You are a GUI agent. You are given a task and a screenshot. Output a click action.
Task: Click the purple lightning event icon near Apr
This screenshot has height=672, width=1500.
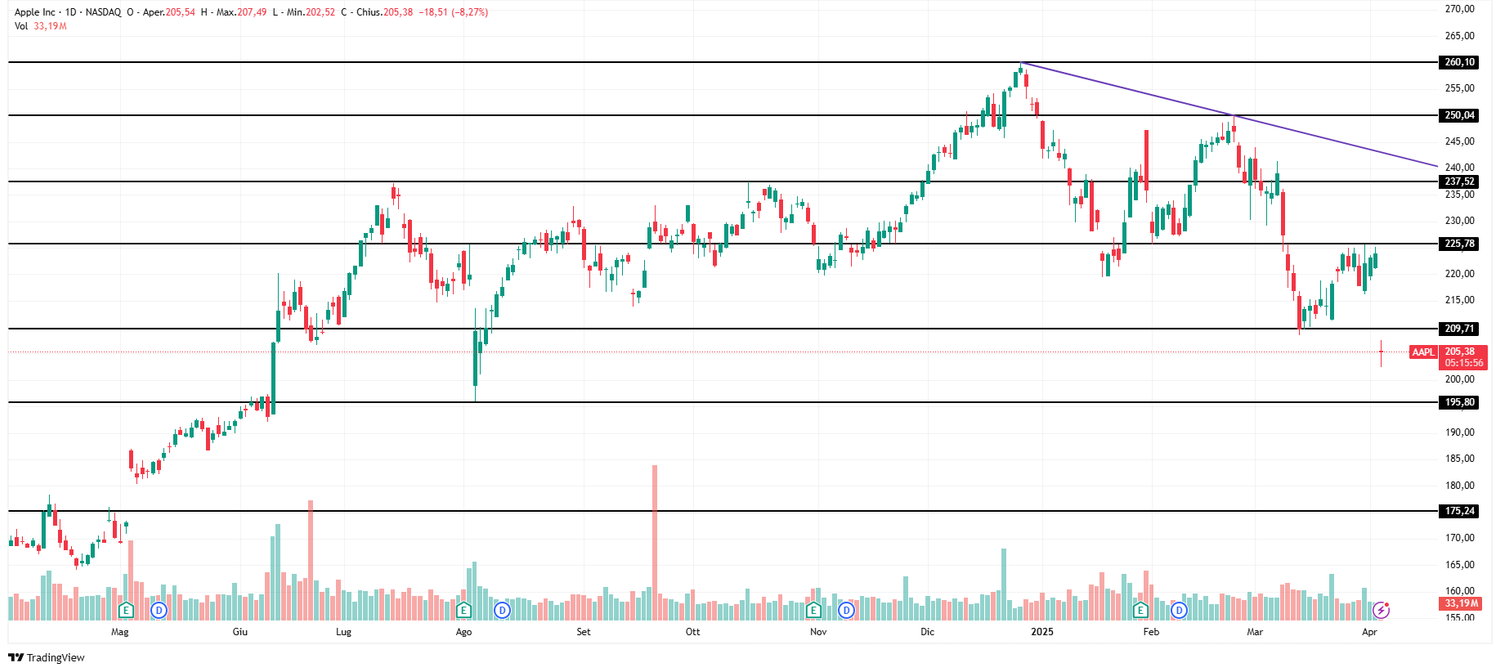coord(1382,609)
